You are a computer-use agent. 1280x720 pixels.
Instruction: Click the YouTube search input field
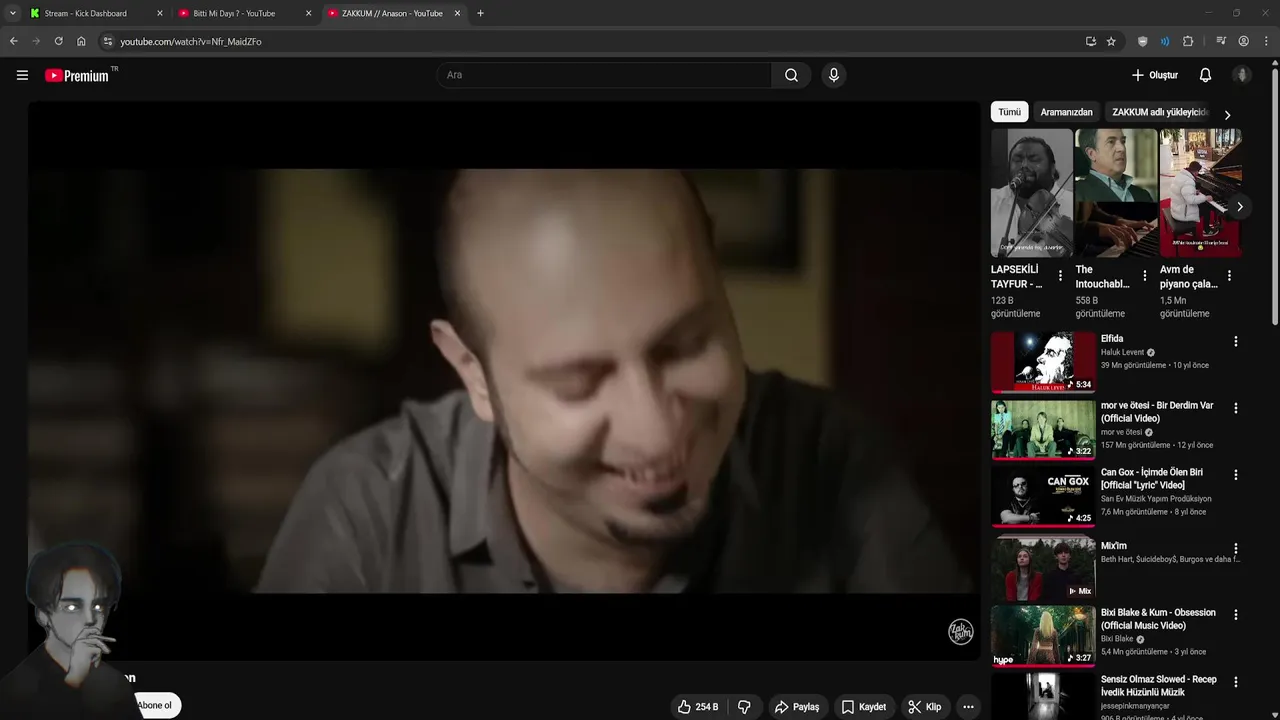(x=604, y=75)
